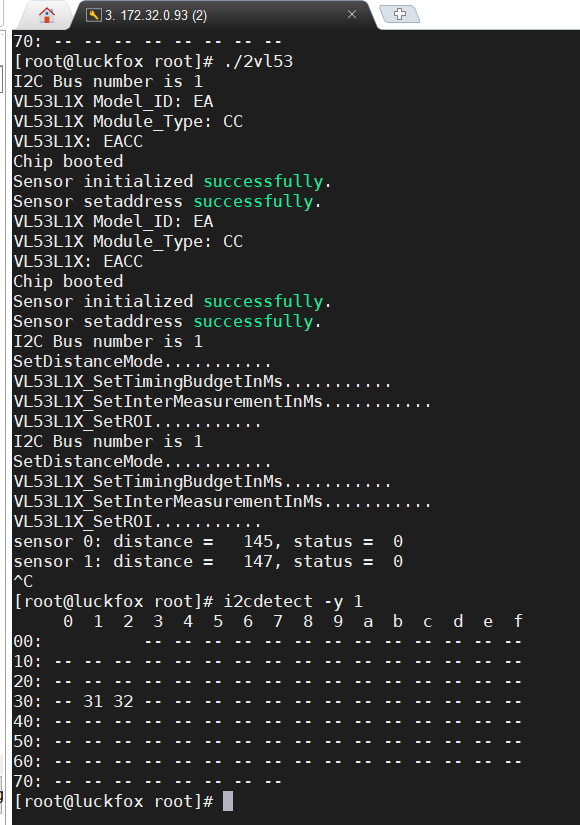Image resolution: width=580 pixels, height=825 pixels.
Task: Click the sensor 1 distance 147 line
Action: [208, 561]
